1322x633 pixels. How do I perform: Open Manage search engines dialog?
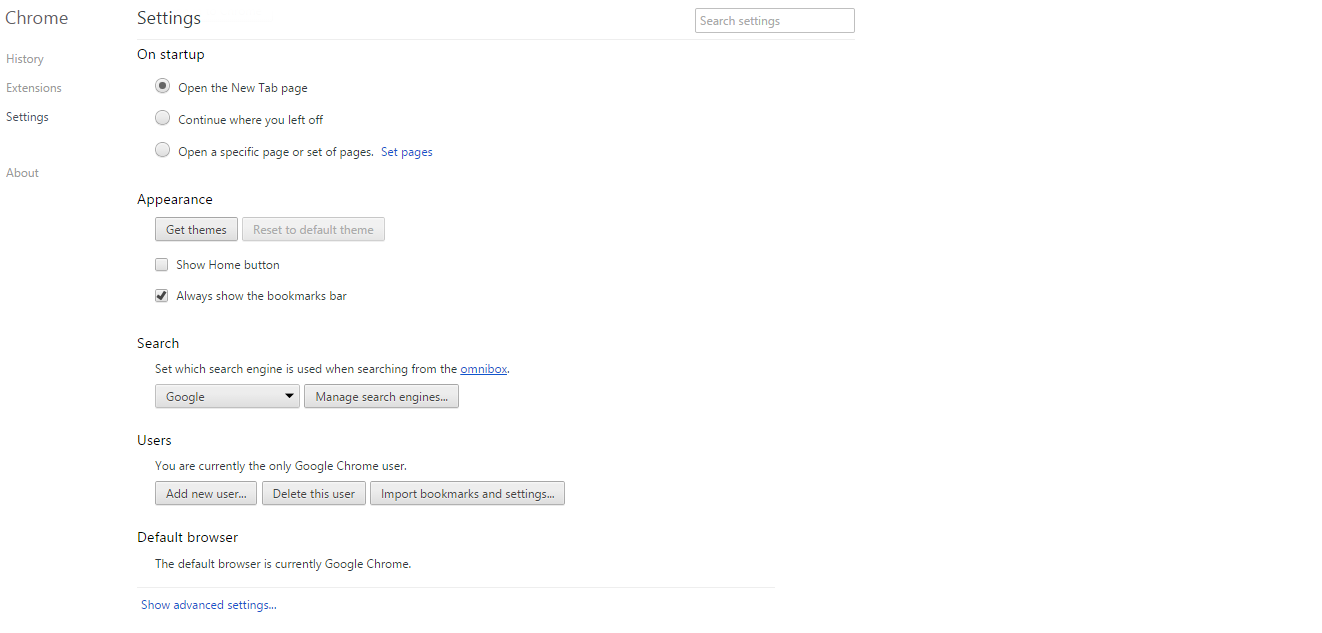click(x=381, y=397)
